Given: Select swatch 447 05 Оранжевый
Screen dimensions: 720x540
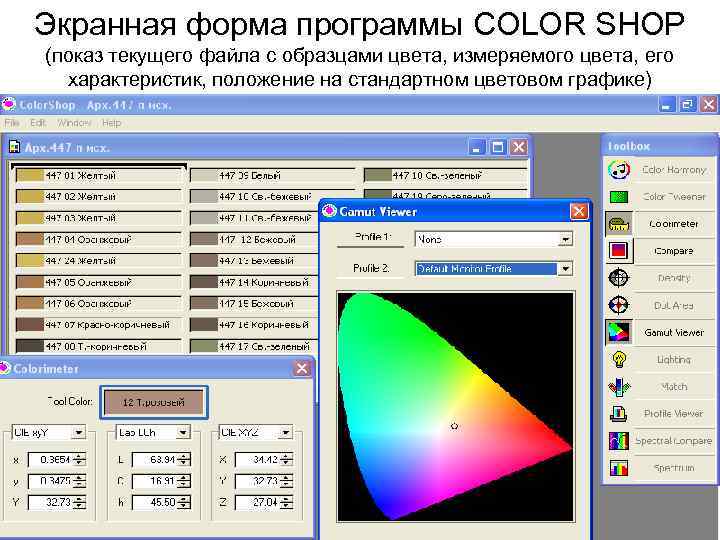Looking at the screenshot, I should click(x=99, y=282).
